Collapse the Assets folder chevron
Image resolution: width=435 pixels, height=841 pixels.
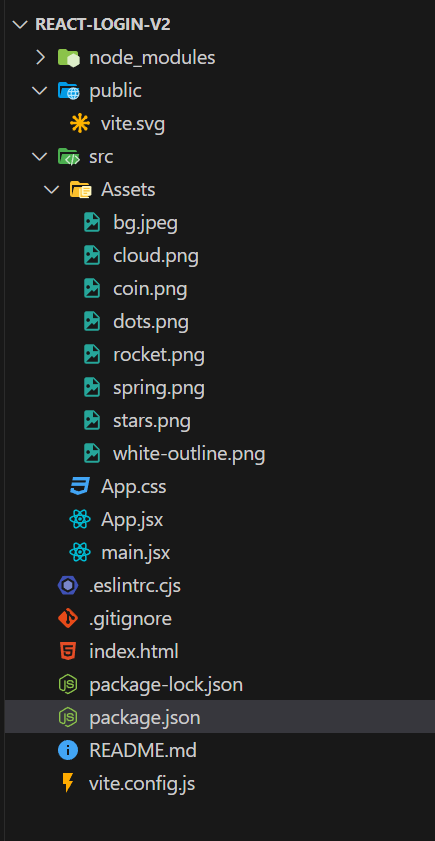[x=51, y=190]
